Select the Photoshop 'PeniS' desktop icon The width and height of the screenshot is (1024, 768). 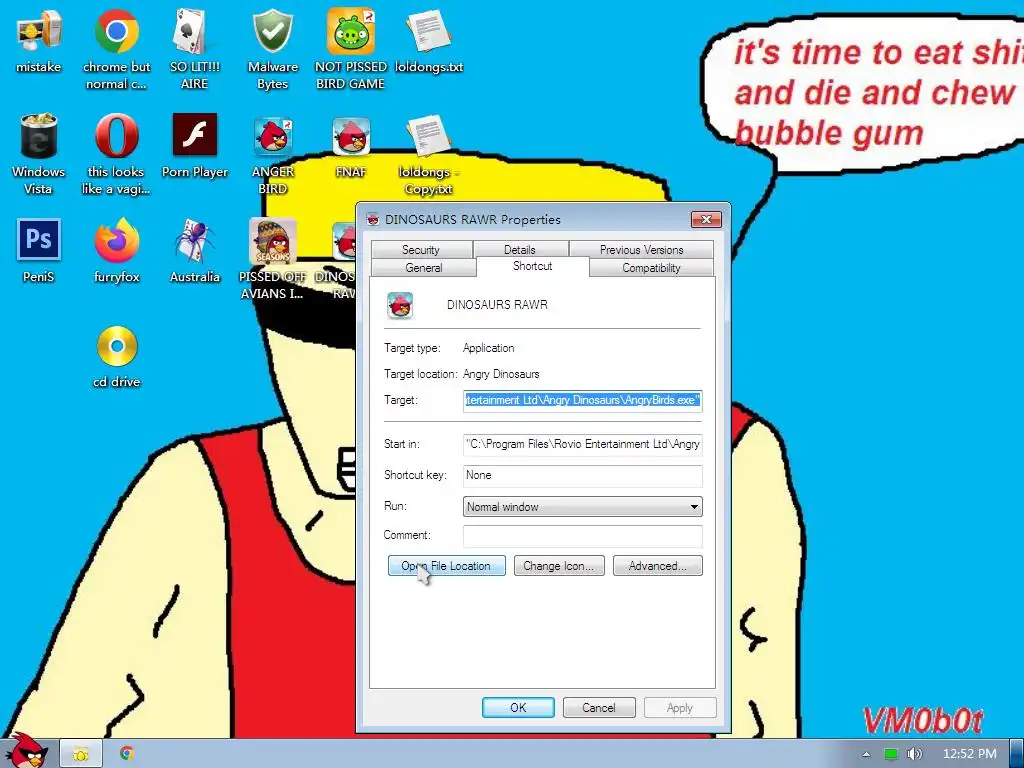[39, 251]
